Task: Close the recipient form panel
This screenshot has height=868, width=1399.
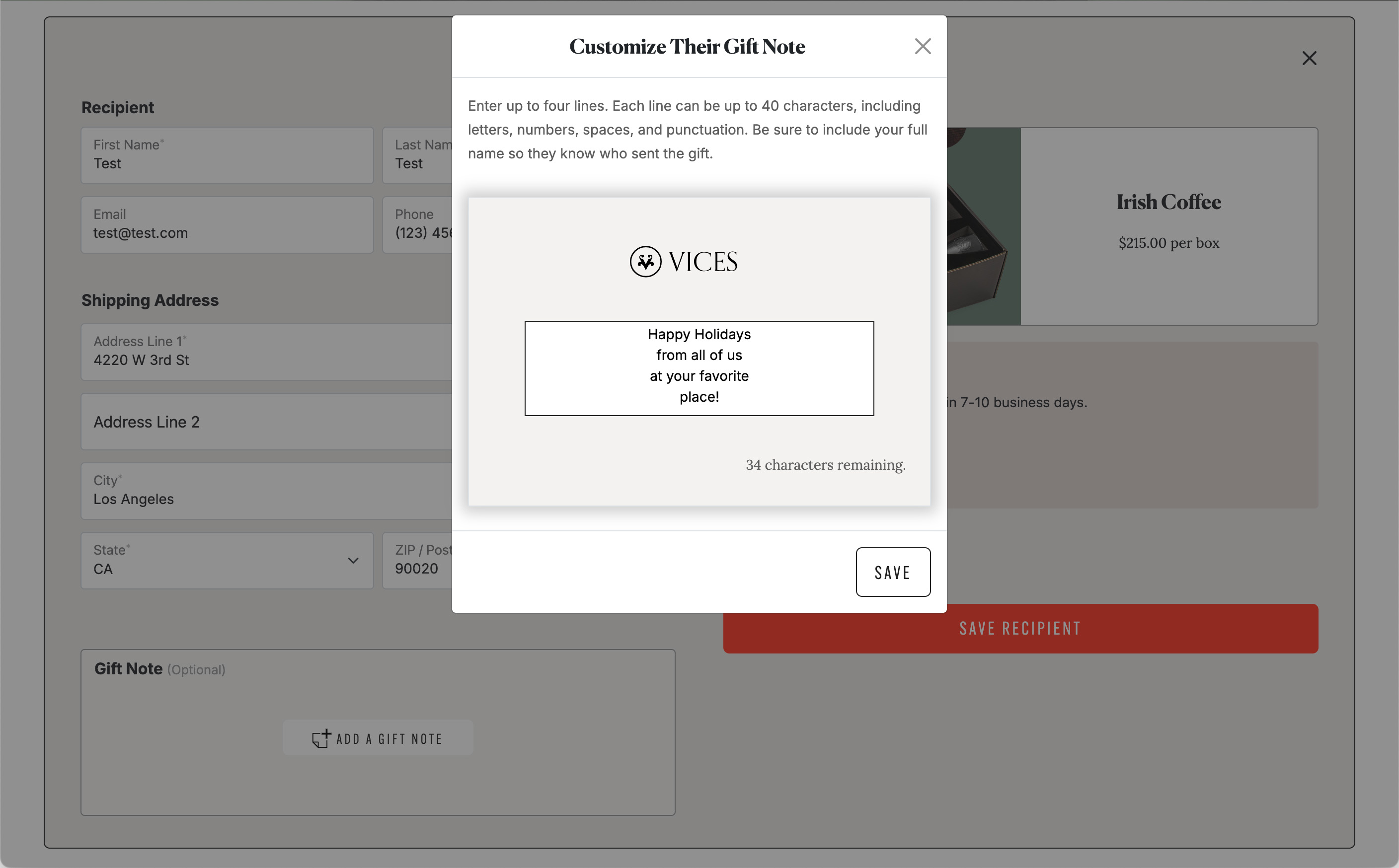Action: click(1309, 58)
